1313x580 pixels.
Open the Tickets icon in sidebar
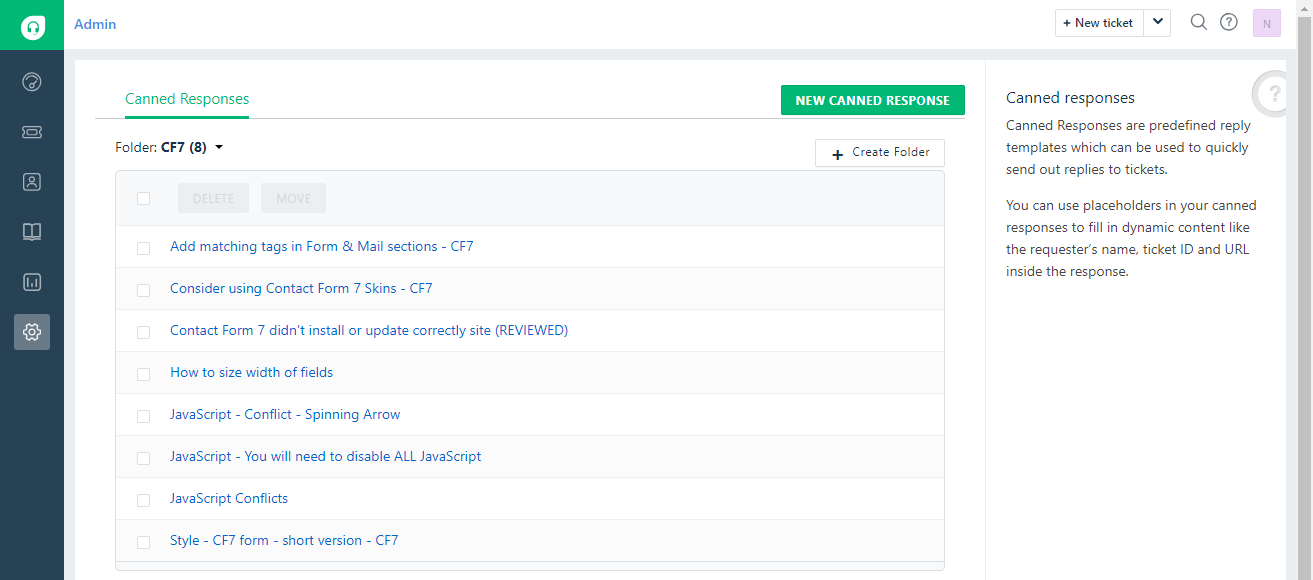pos(32,132)
